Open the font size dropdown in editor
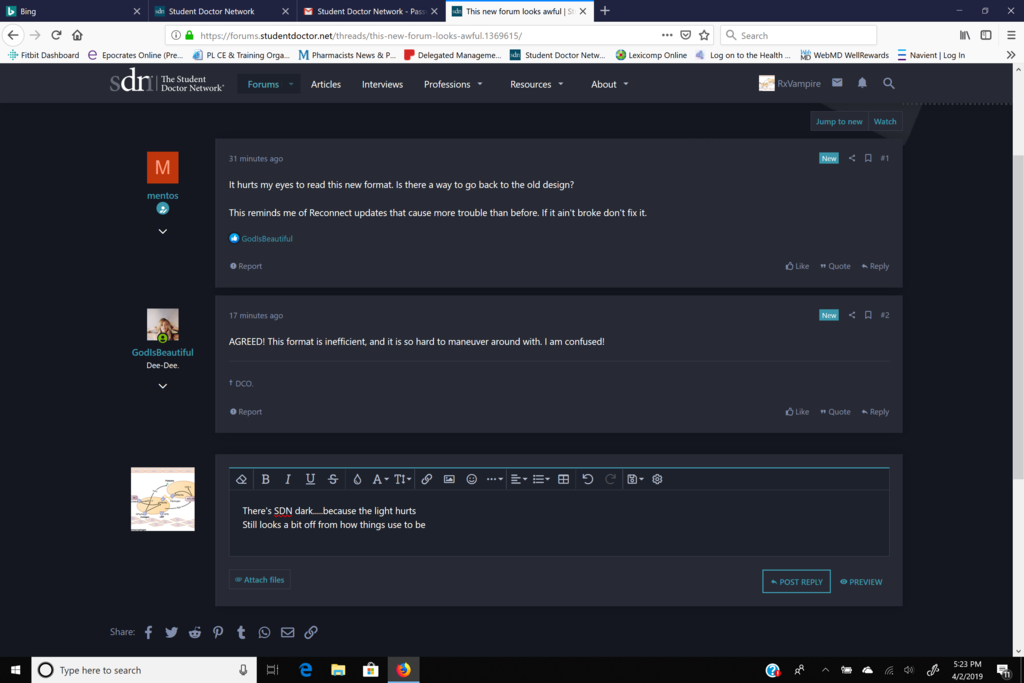 click(x=402, y=479)
